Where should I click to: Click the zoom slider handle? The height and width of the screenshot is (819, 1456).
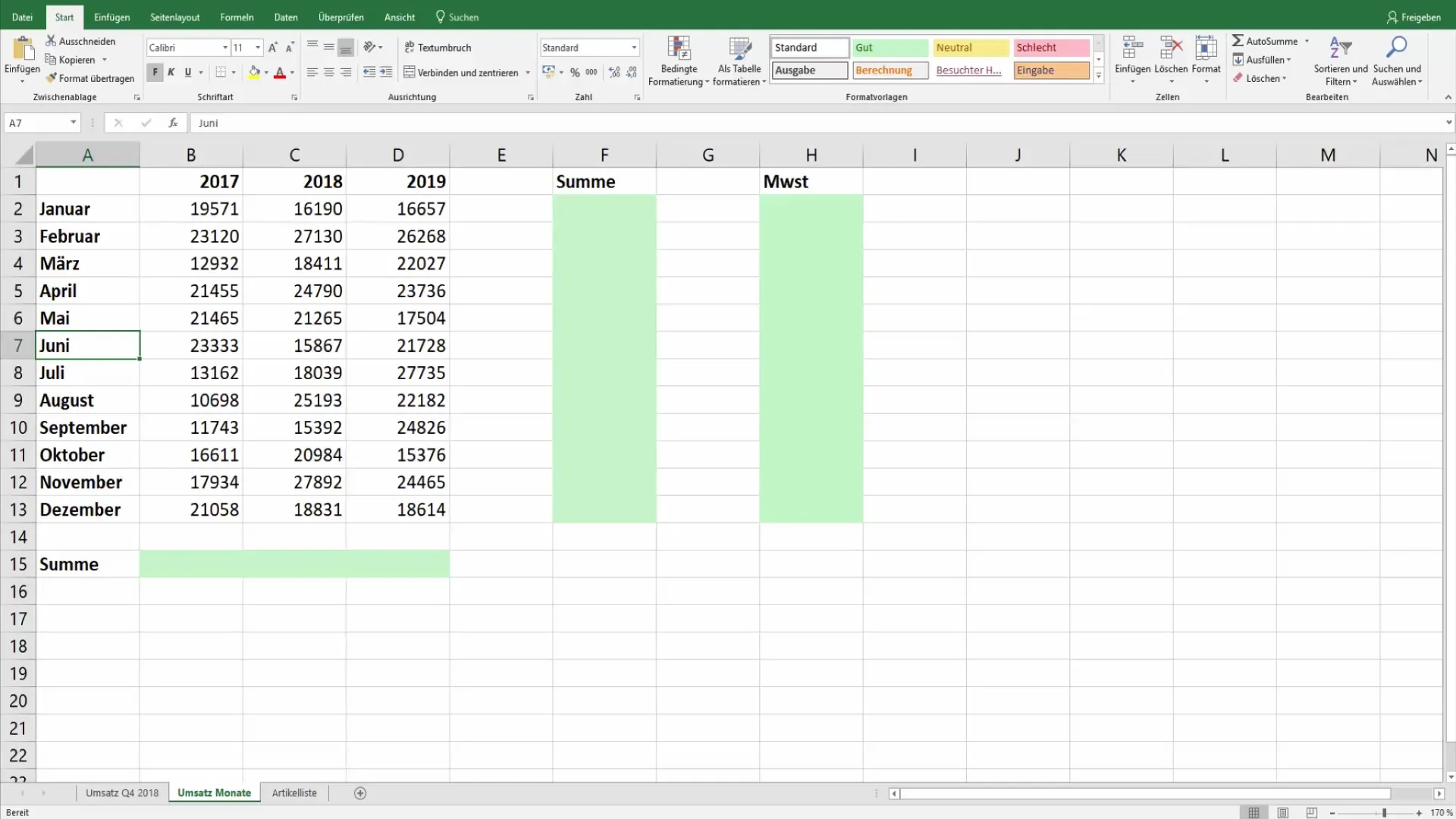(x=1384, y=813)
